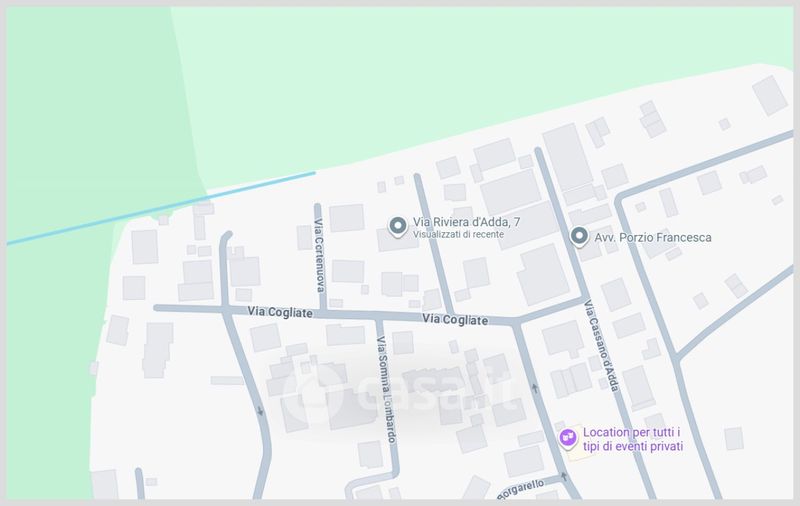
Task: Click the casa.it watermark logo
Action: 400,391
